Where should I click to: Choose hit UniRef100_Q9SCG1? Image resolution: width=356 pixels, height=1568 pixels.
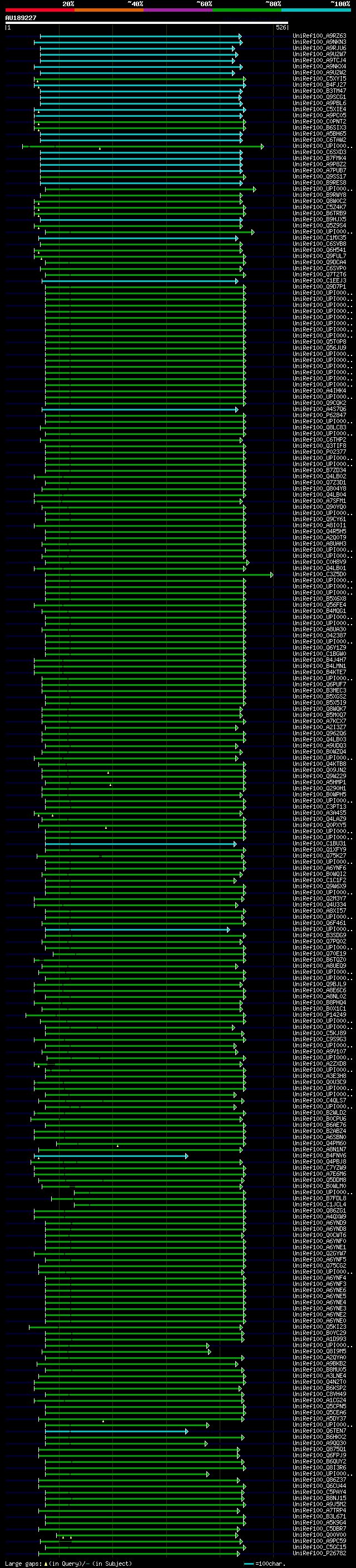[x=319, y=97]
